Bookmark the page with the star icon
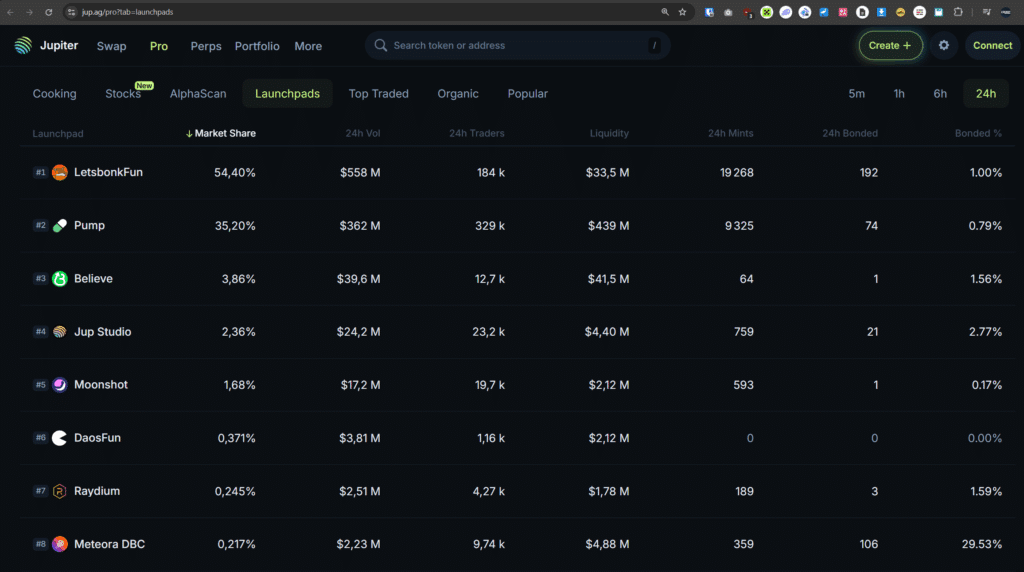The height and width of the screenshot is (572, 1024). 682,12
